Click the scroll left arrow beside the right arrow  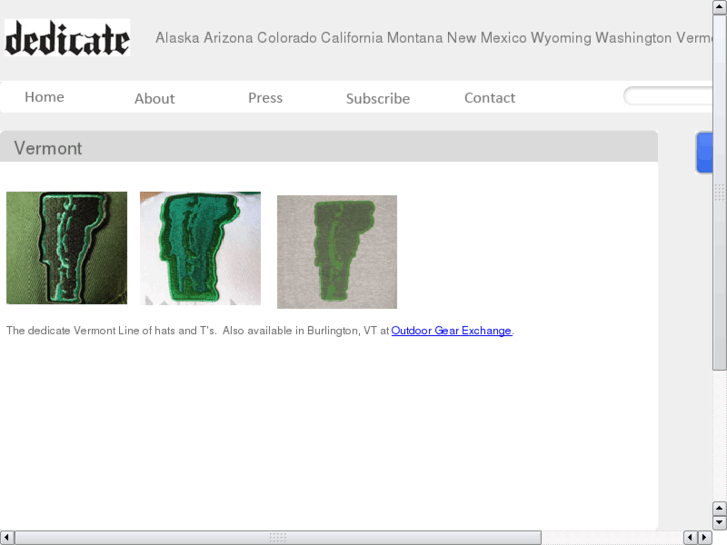[x=690, y=538]
